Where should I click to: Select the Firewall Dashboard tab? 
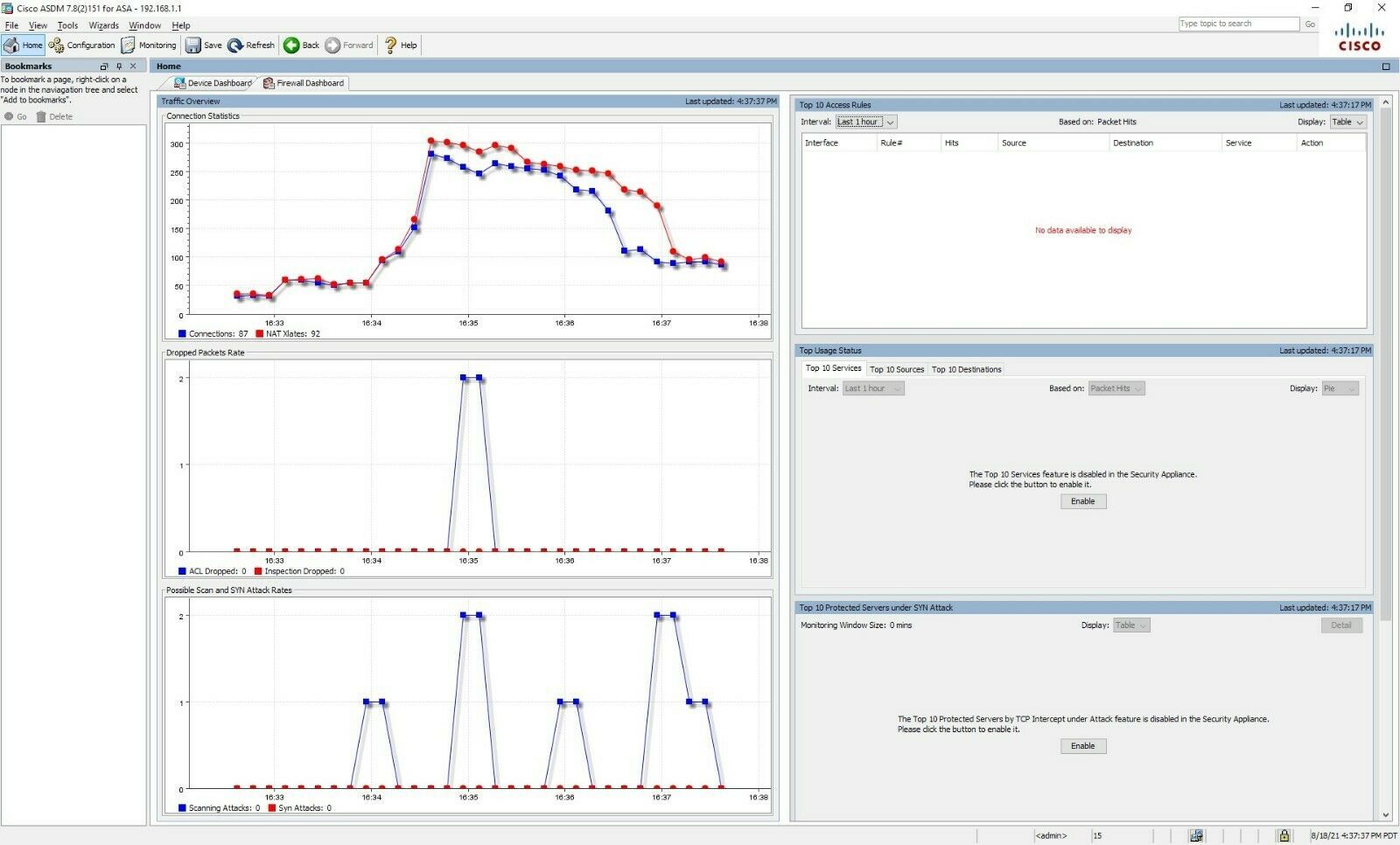click(x=304, y=83)
